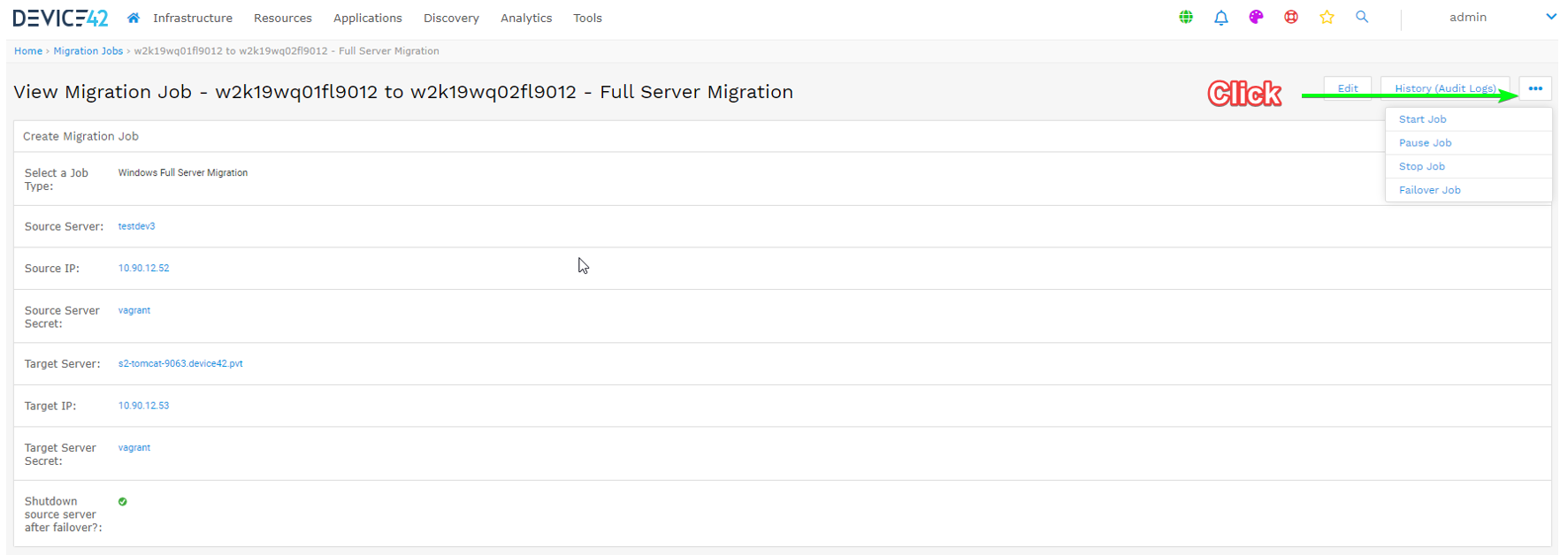Click the color palette theme icon
Image resolution: width=1568 pixels, height=555 pixels.
pos(1256,17)
